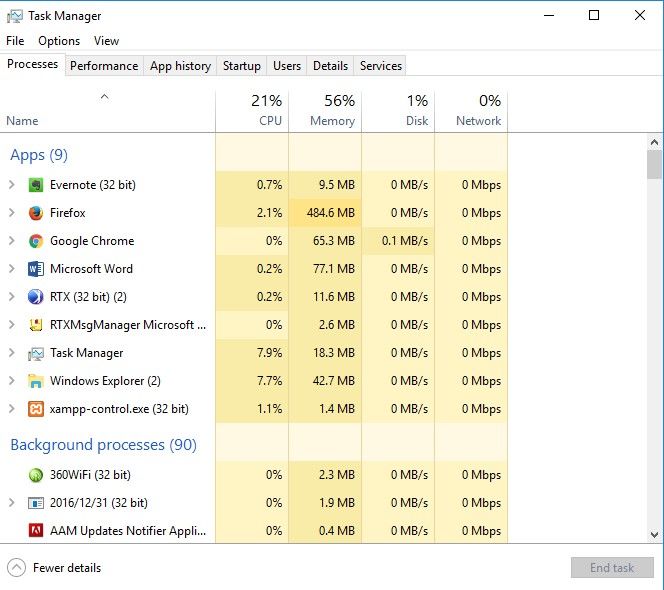
Task: Click the Firefox icon in process list
Action: coord(36,213)
